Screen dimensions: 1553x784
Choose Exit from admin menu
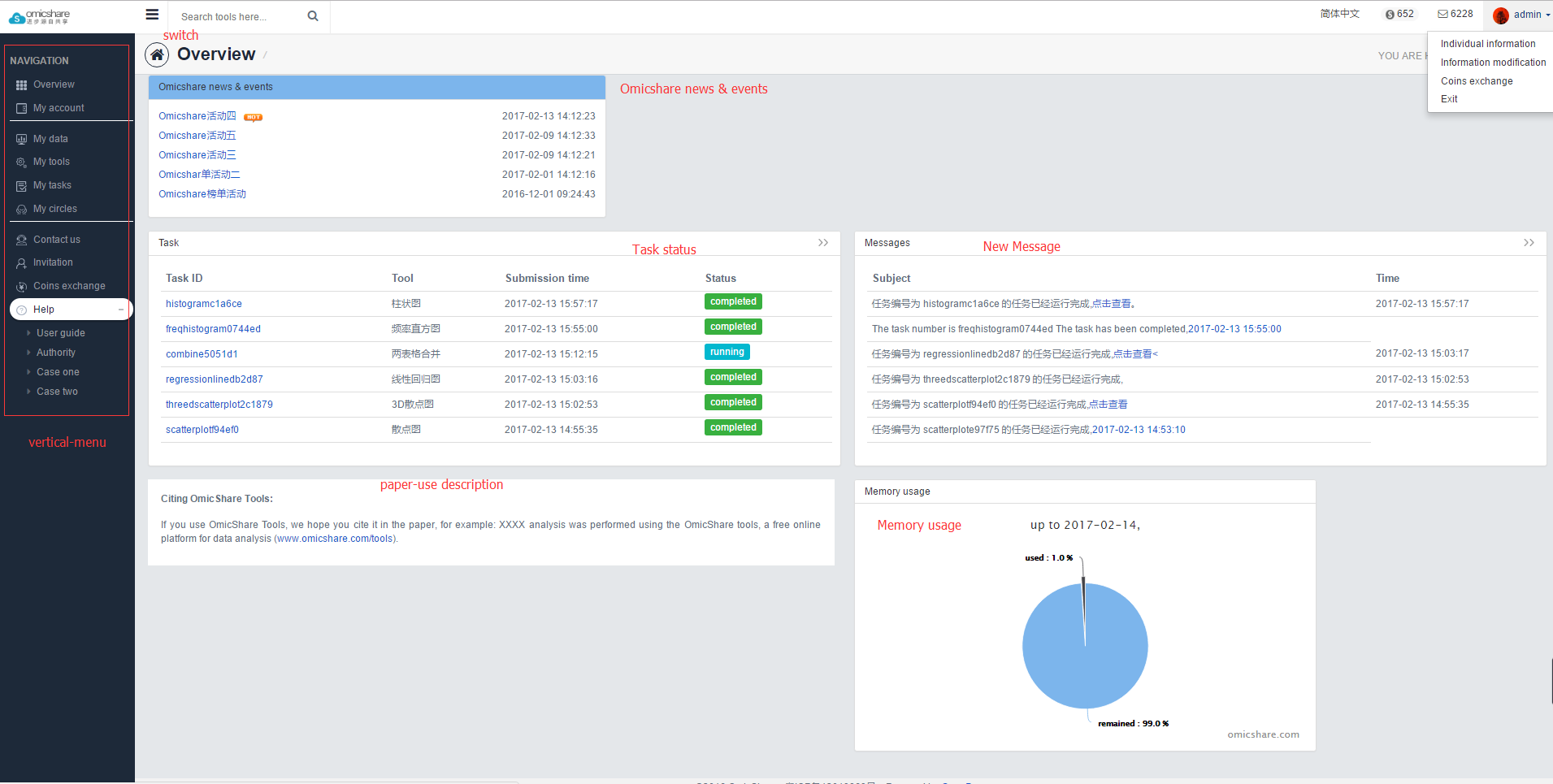(x=1449, y=99)
